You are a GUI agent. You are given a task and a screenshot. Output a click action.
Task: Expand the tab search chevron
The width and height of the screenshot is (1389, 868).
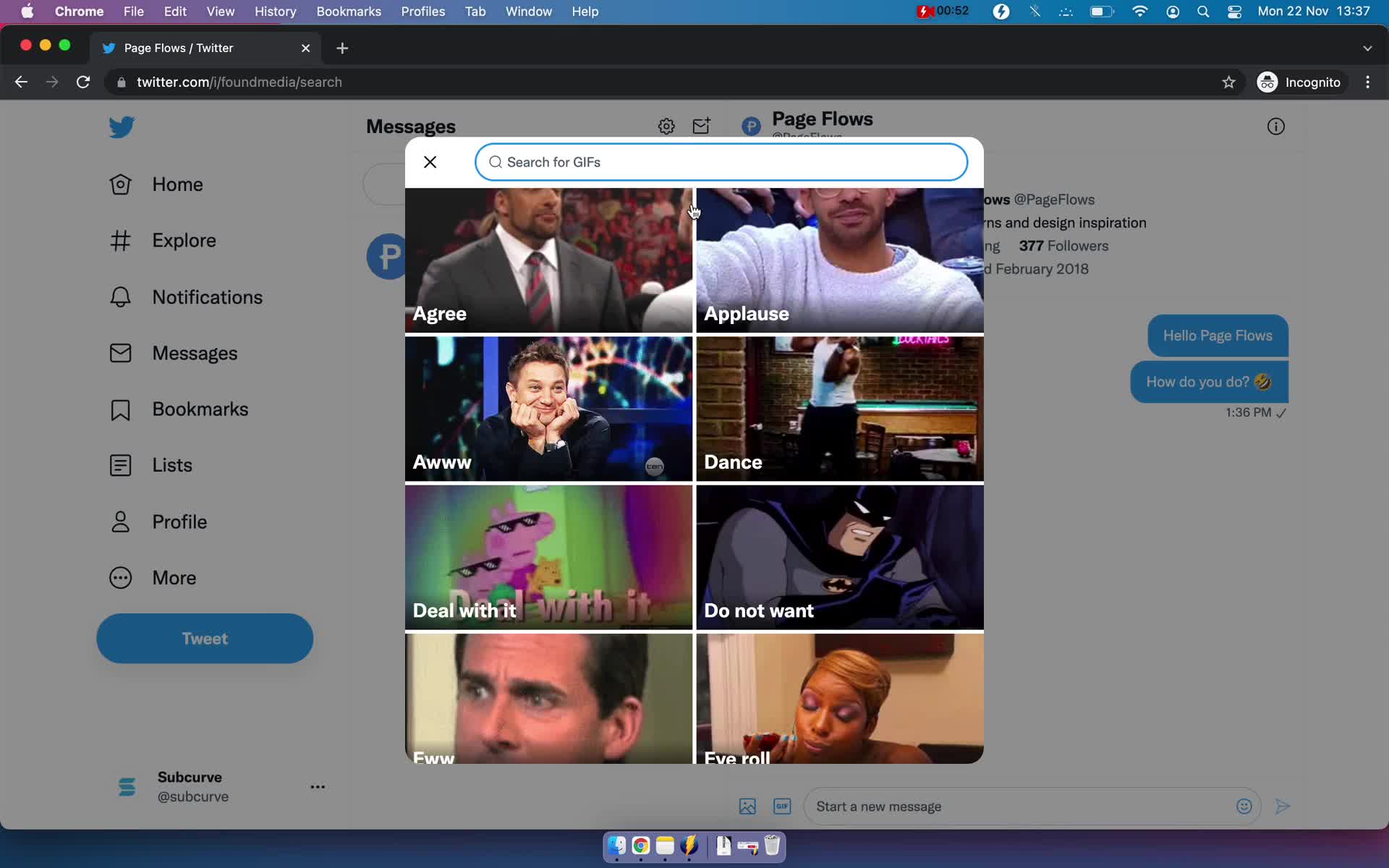coord(1367,48)
